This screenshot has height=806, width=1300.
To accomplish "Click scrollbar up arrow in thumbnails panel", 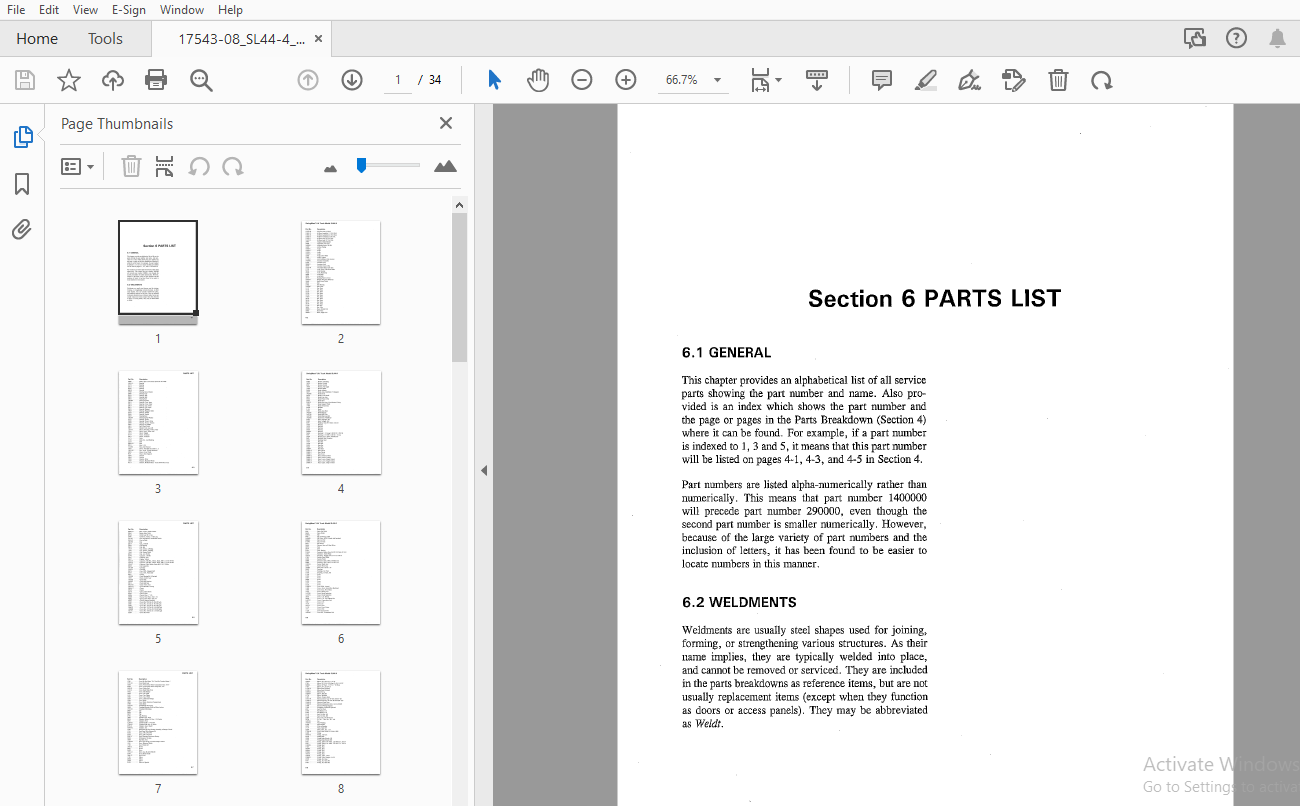I will [459, 205].
